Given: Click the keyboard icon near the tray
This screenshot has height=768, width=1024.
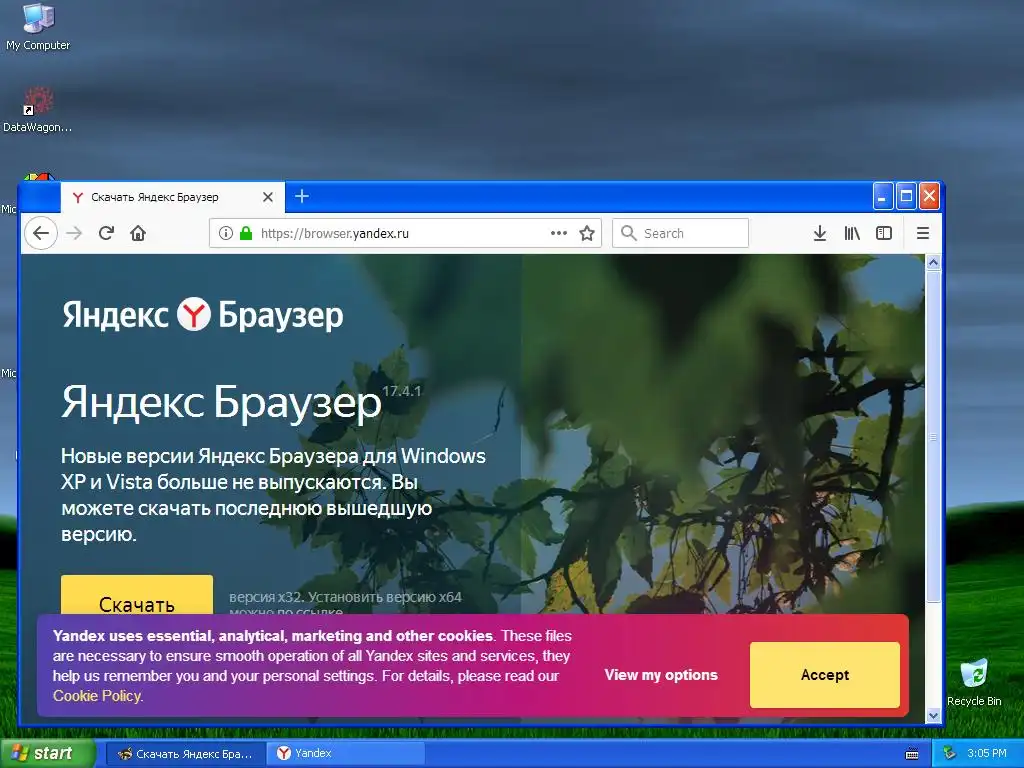Looking at the screenshot, I should coord(912,754).
